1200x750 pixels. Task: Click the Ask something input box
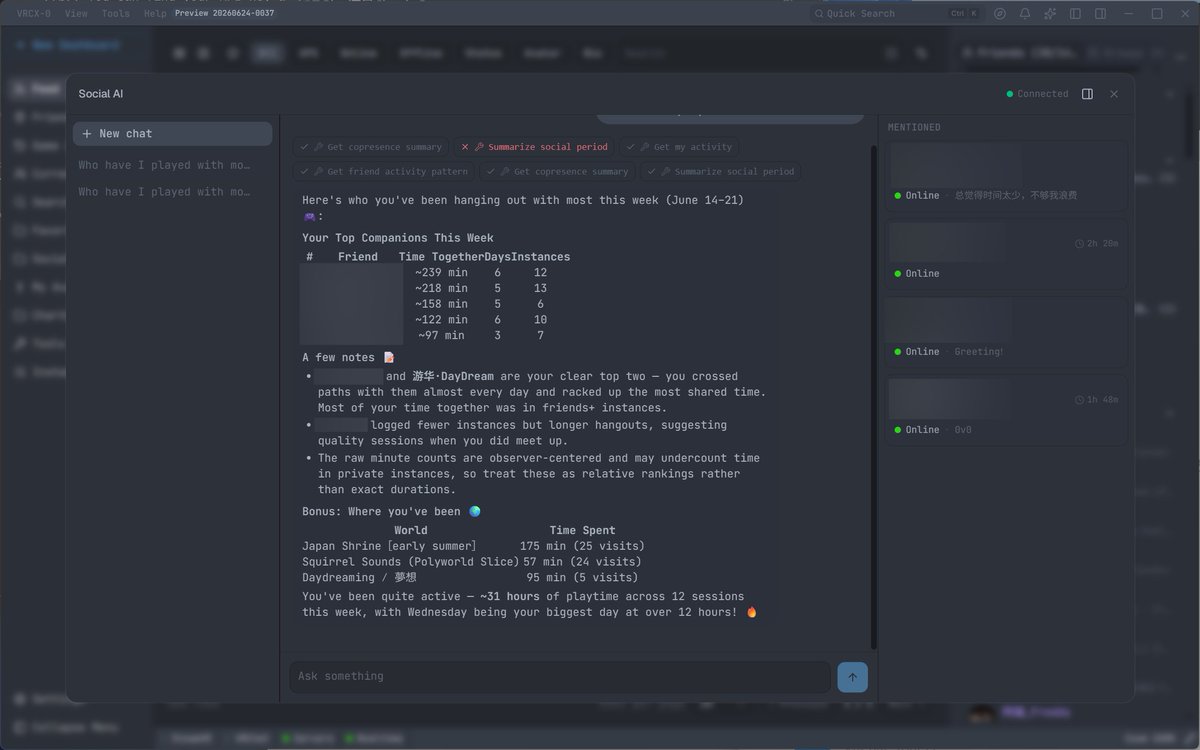(x=560, y=677)
